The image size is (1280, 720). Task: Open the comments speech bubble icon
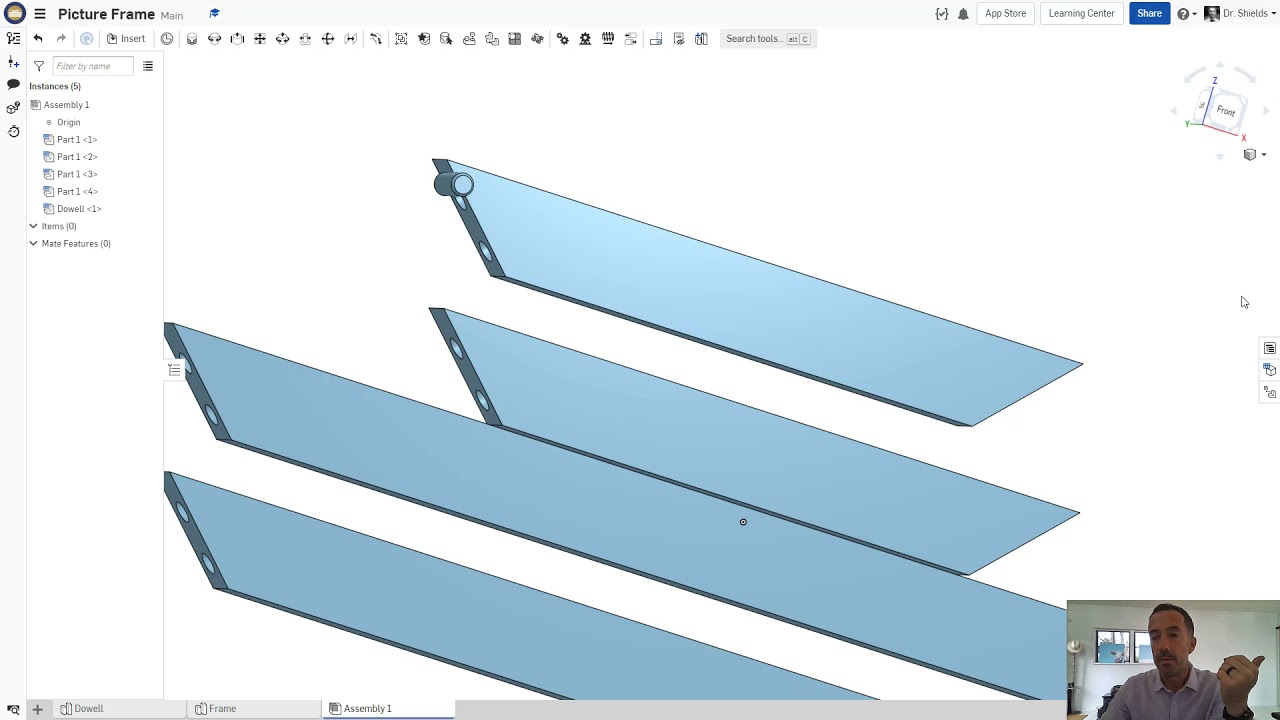point(13,85)
